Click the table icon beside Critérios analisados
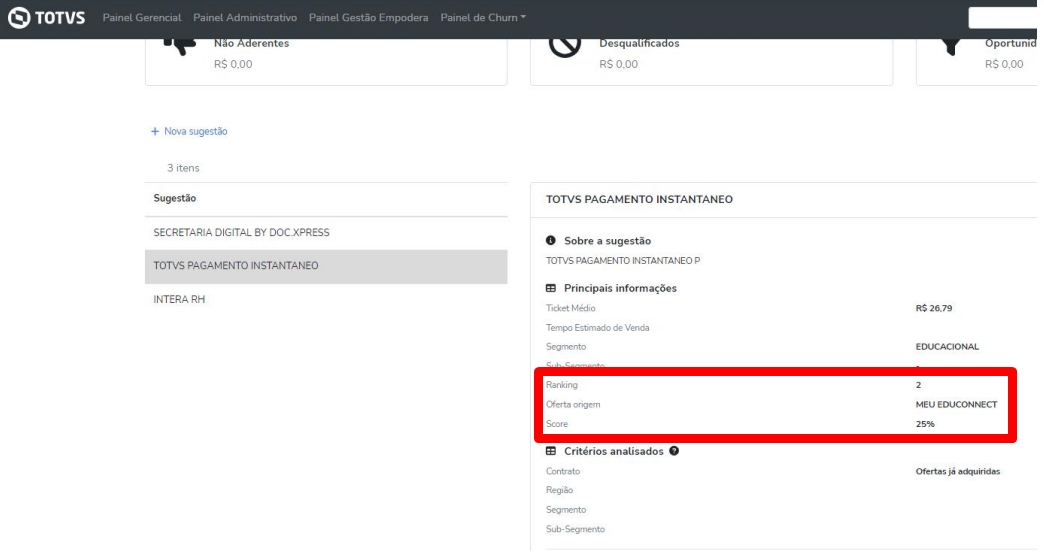The image size is (1044, 553). [551, 451]
